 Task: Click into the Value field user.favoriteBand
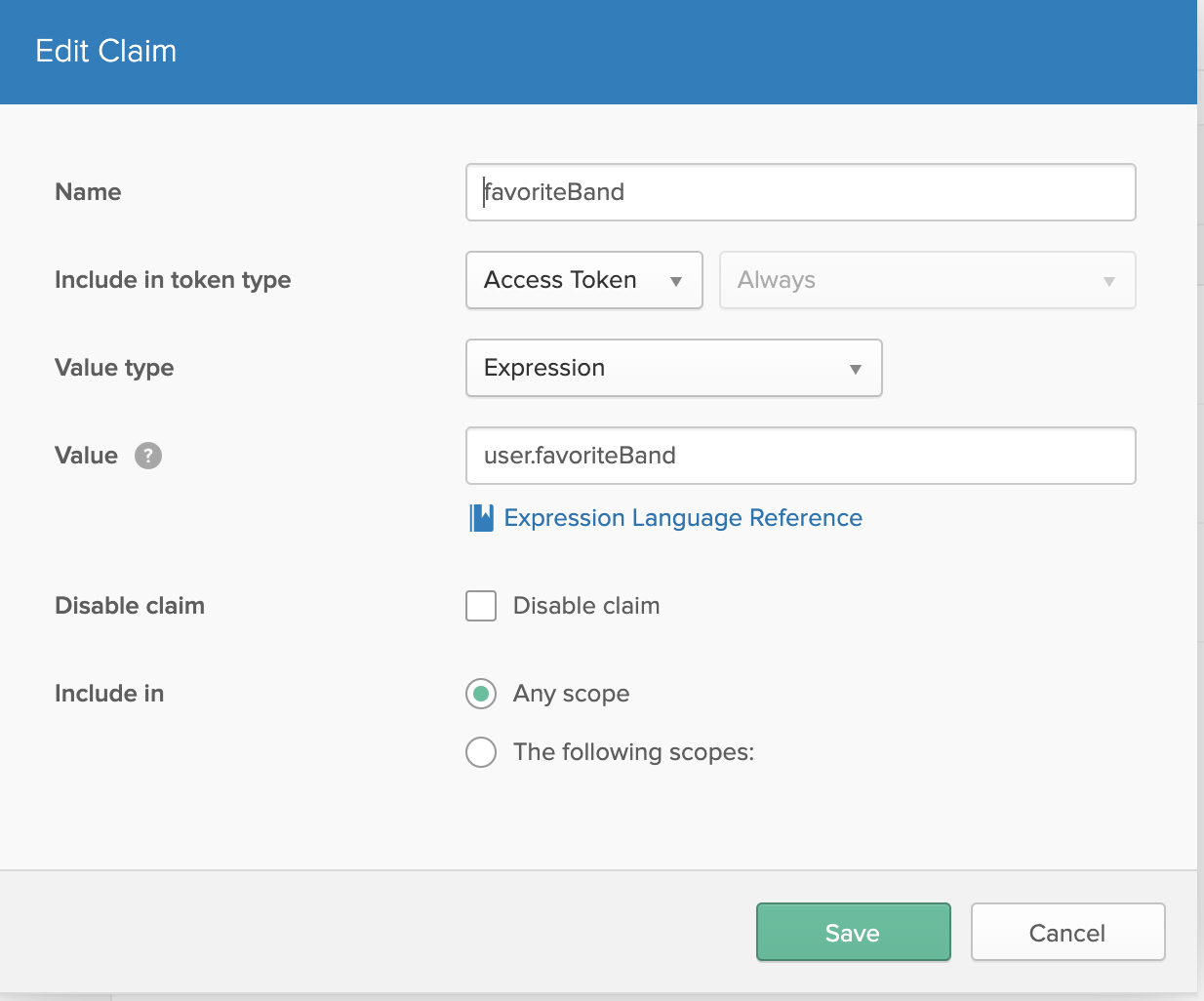click(800, 456)
